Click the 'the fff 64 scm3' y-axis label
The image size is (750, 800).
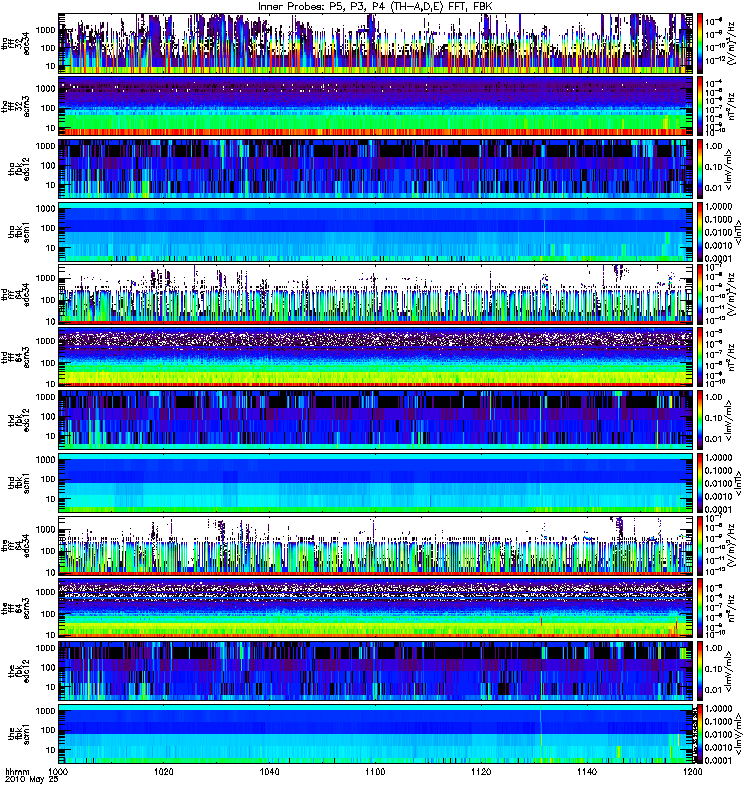click(x=15, y=609)
